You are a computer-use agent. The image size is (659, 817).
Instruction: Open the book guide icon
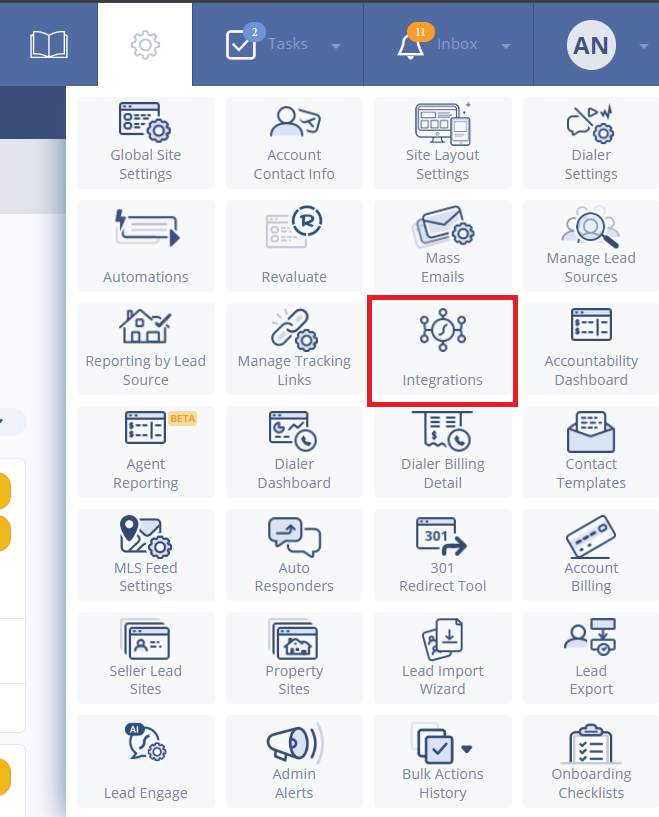click(48, 45)
